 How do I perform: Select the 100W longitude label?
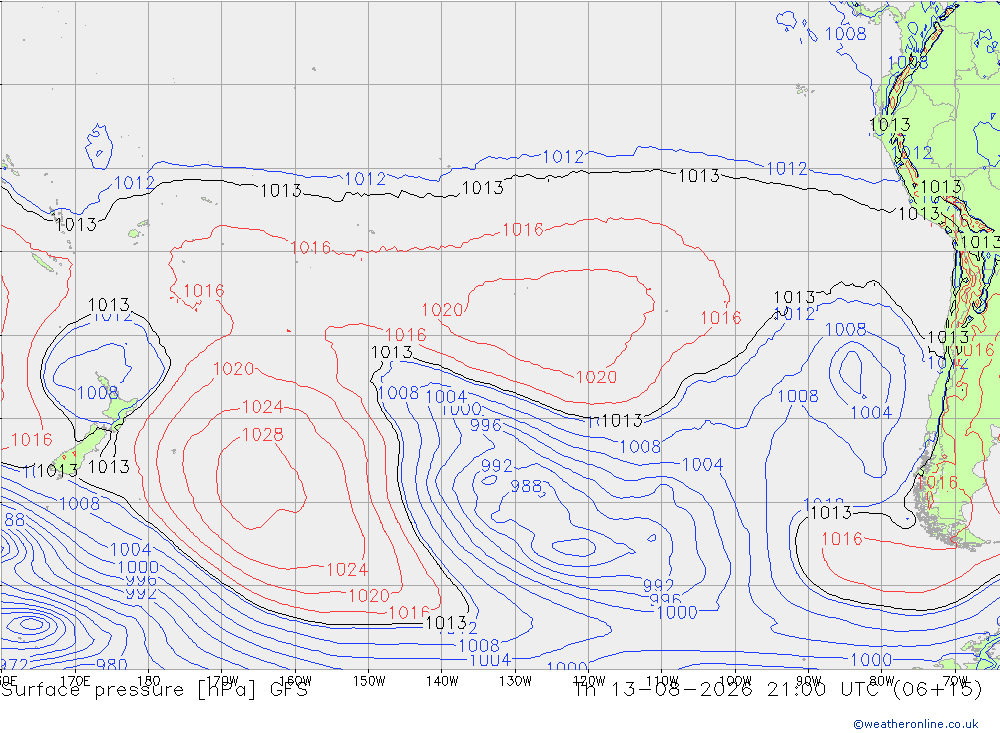[x=735, y=681]
